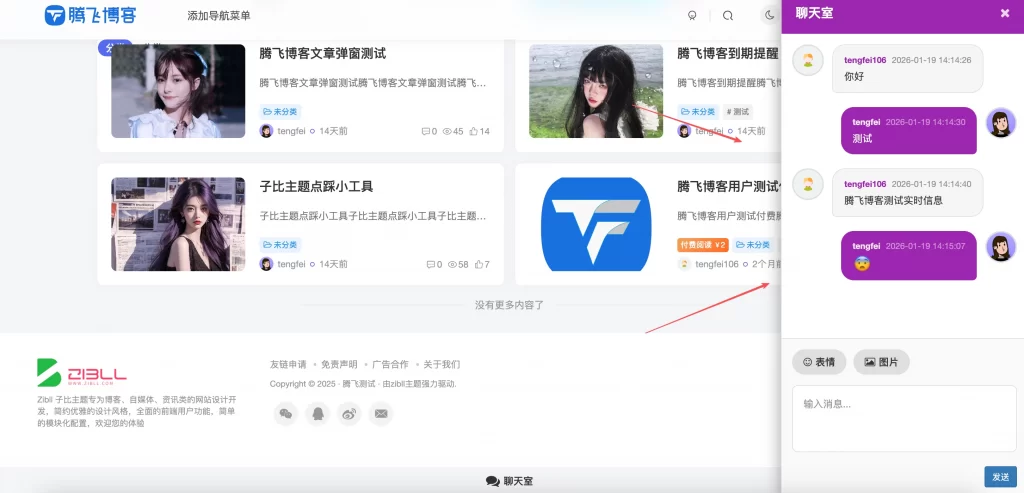Click timestamp 2026-01-19 14:15:07

click(925, 246)
